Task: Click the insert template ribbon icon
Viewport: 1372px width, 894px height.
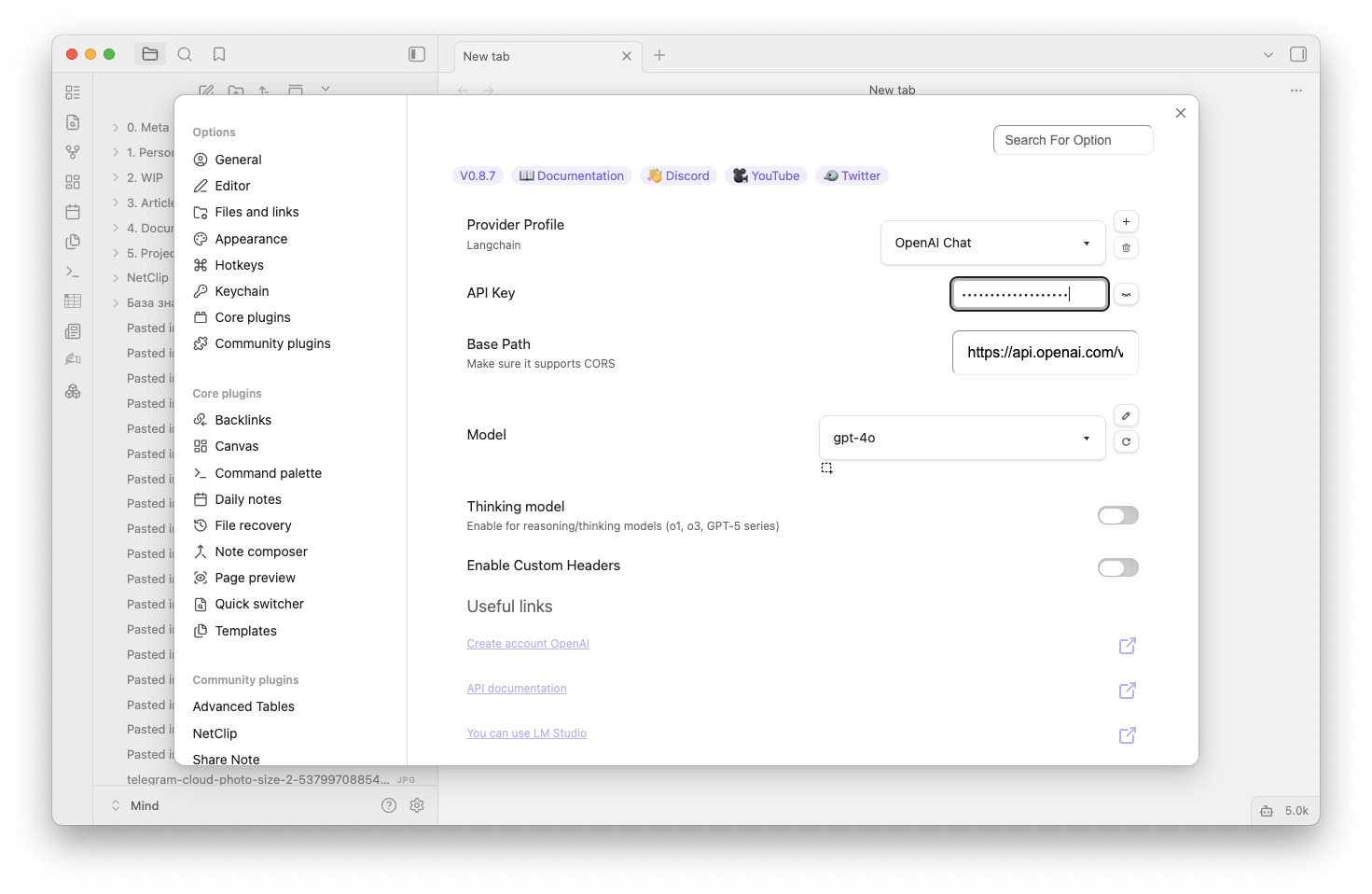Action: (73, 242)
